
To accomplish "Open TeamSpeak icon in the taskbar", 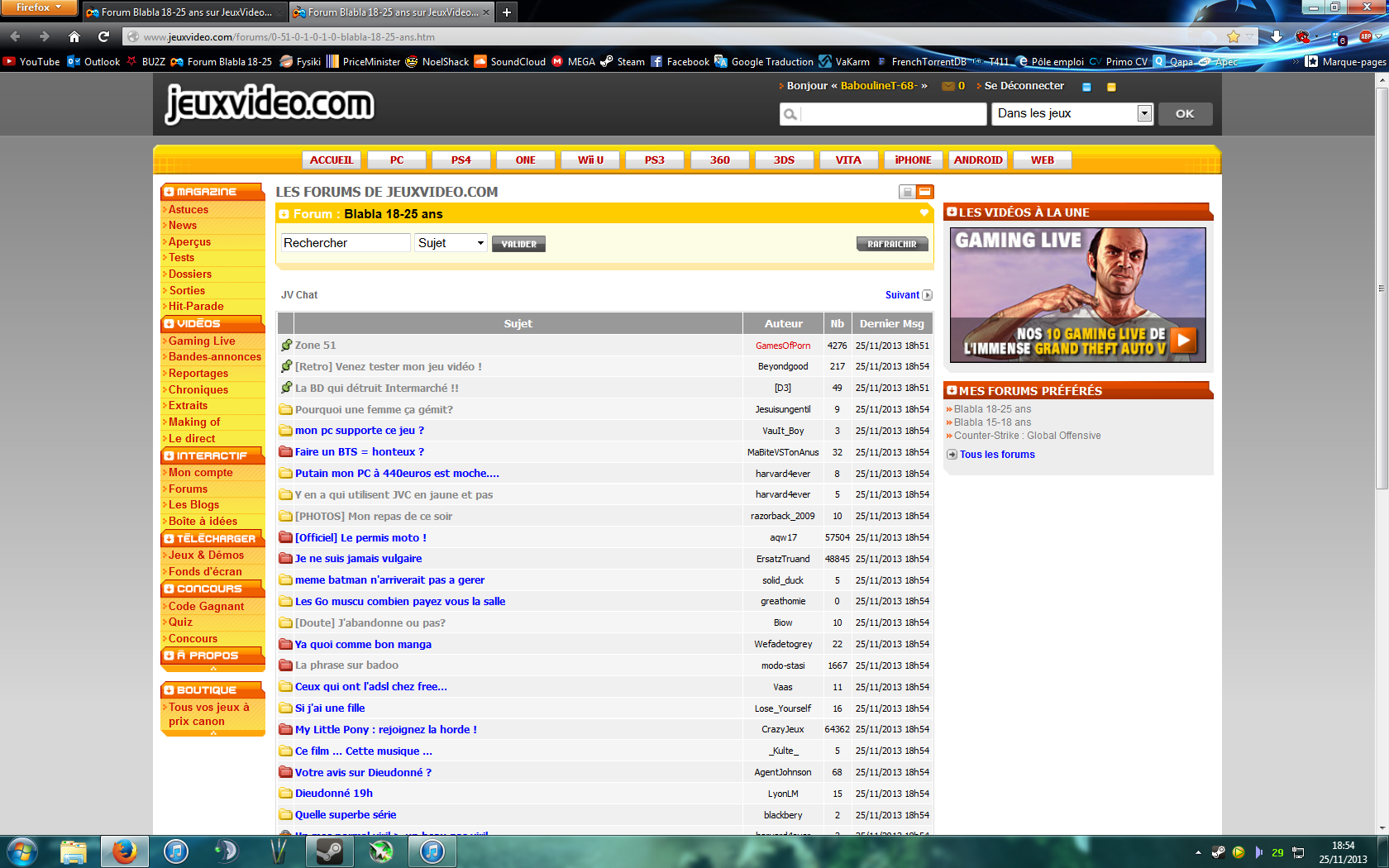I will click(226, 851).
